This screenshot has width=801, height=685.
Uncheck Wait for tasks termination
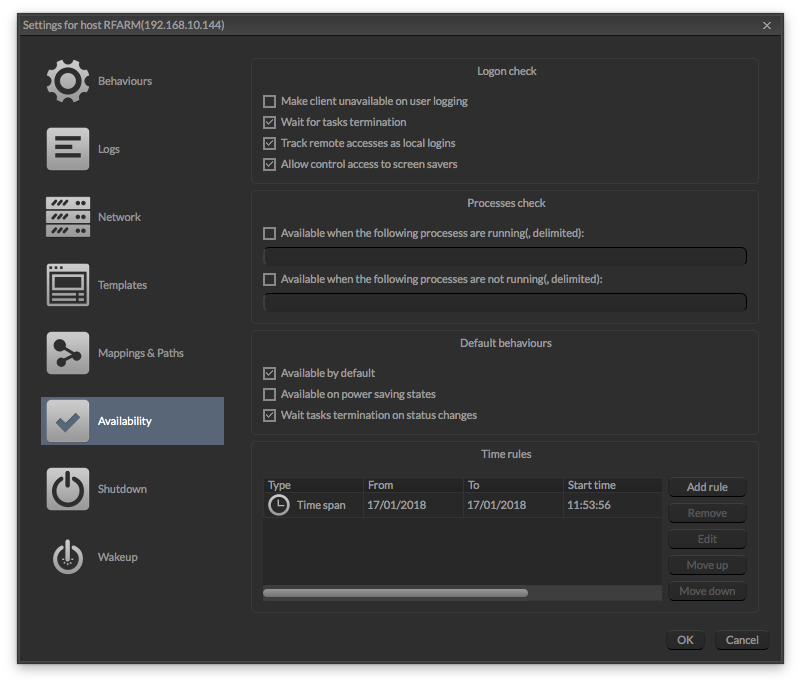click(269, 122)
